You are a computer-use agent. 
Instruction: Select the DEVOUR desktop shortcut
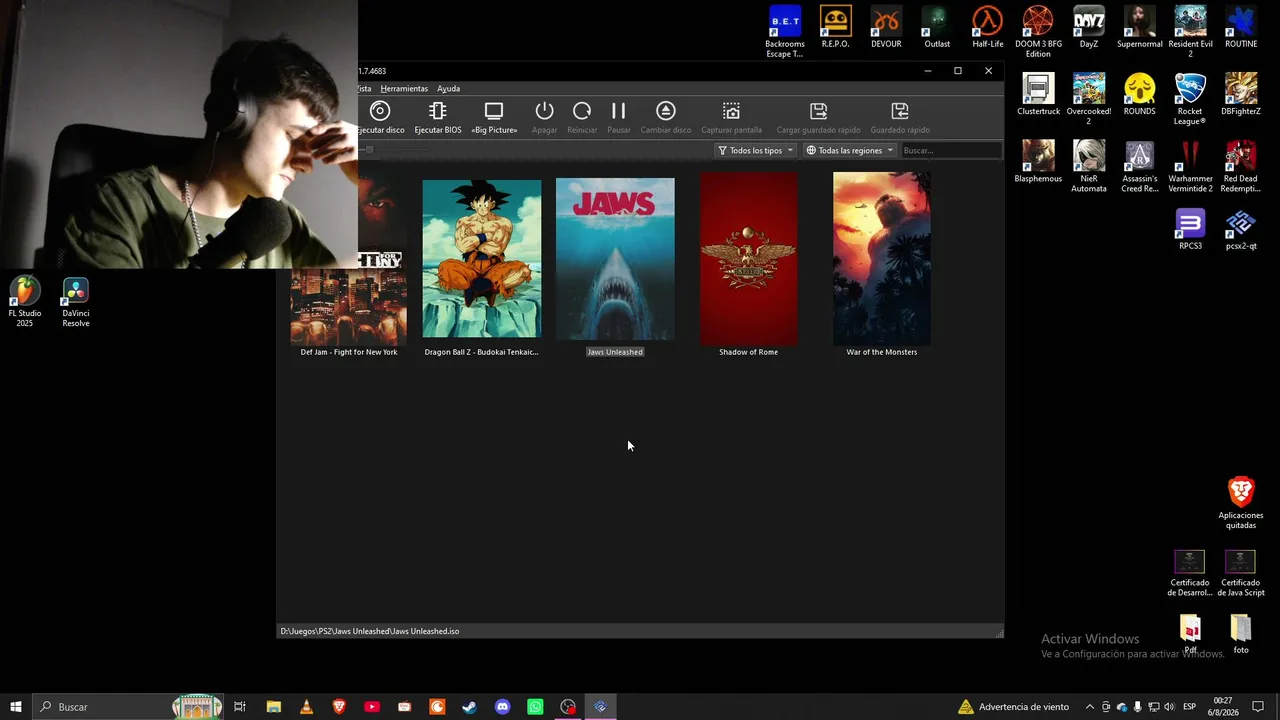tap(886, 27)
